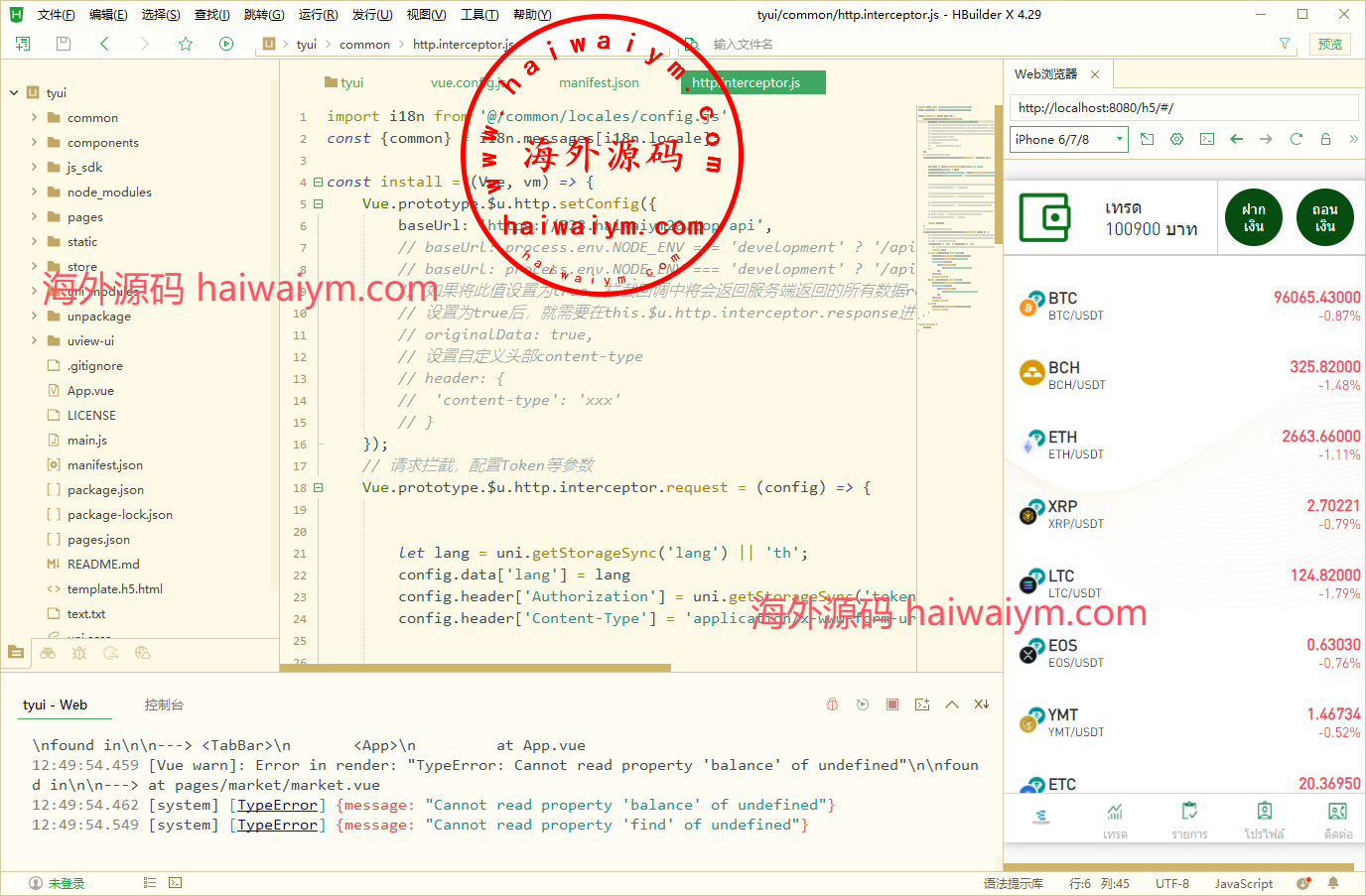Click the filter funnel icon near preview button

coord(1285,44)
